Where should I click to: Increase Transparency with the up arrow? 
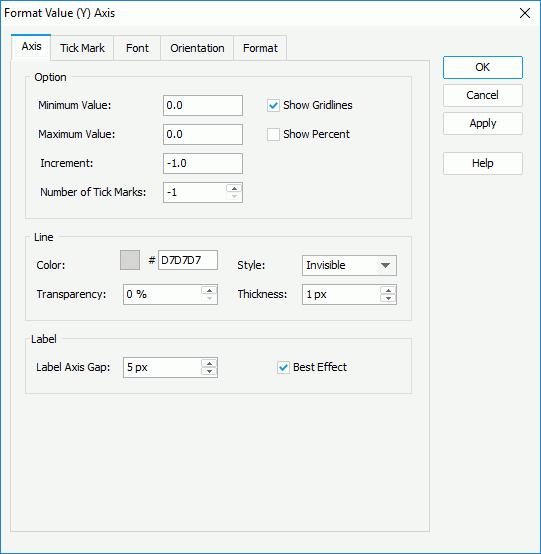point(209,290)
